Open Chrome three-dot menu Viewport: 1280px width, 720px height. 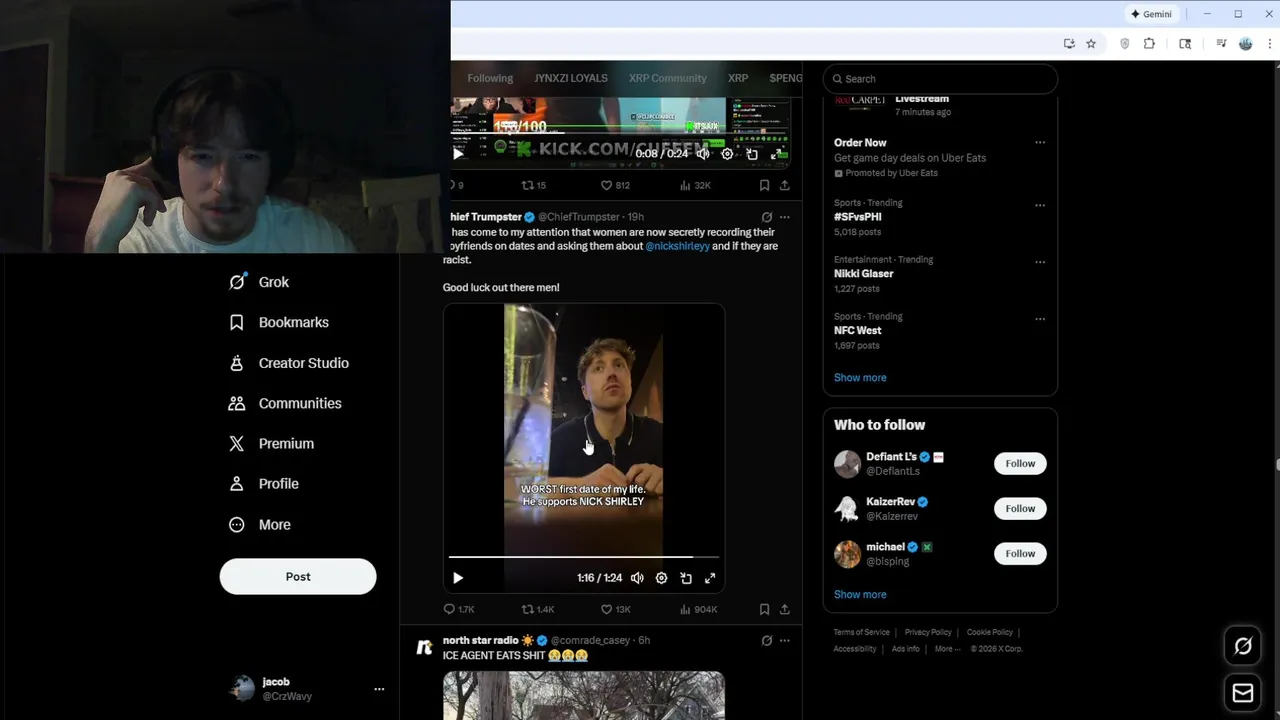click(1270, 44)
